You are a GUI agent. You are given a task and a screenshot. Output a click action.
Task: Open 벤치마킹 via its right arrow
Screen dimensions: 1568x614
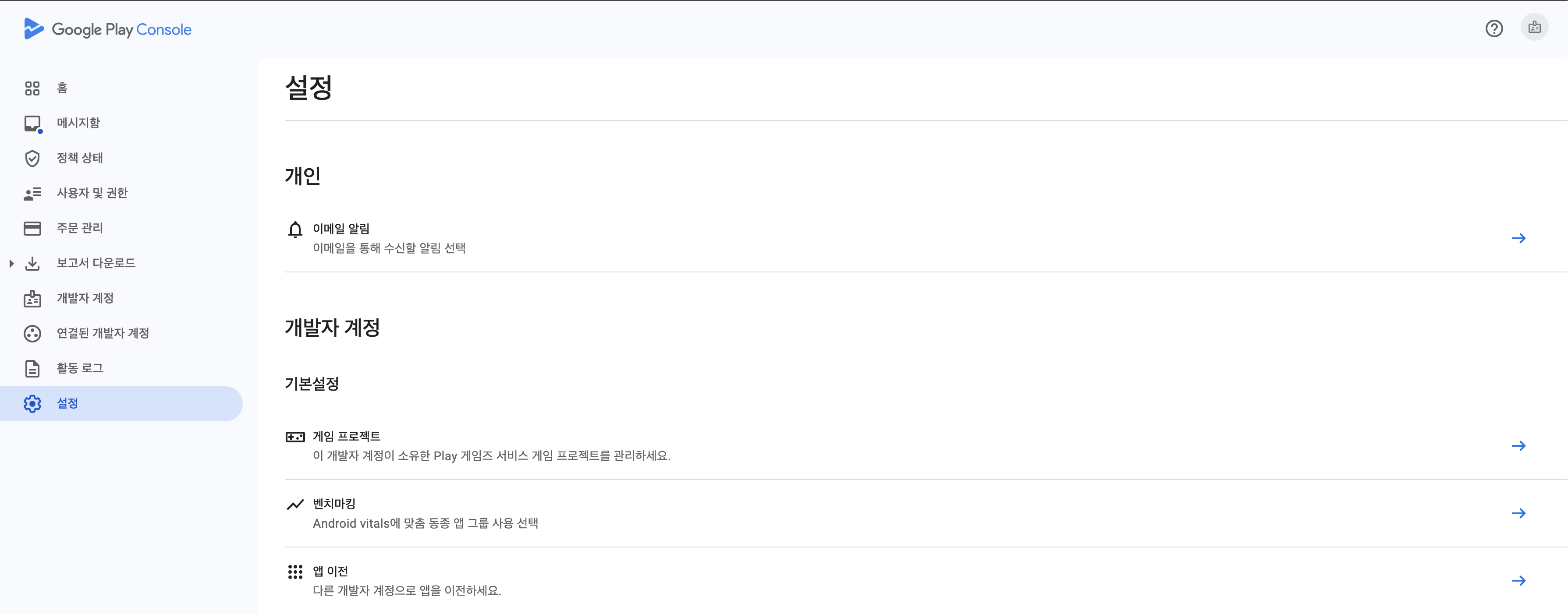[x=1518, y=514]
